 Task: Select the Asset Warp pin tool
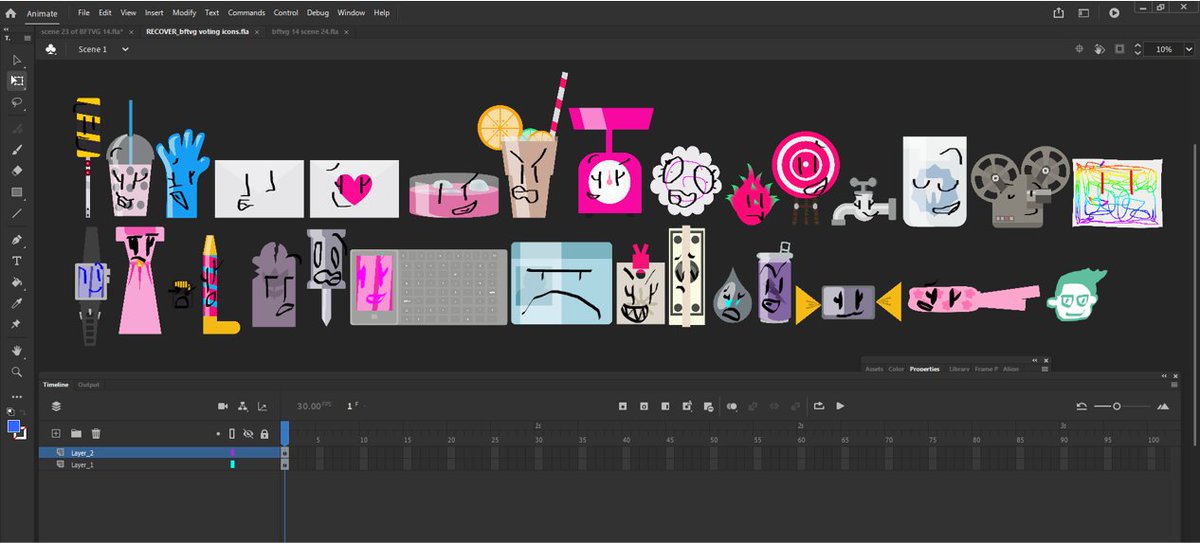16,324
